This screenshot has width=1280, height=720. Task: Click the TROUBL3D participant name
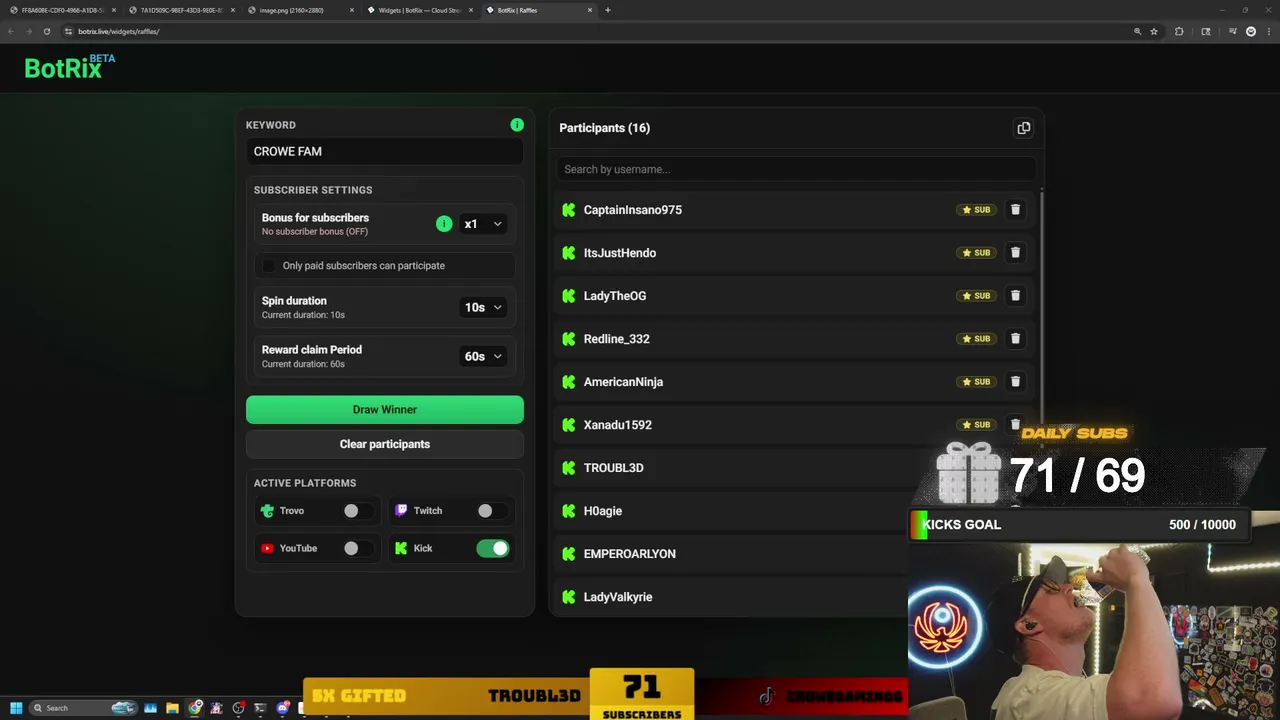click(614, 468)
